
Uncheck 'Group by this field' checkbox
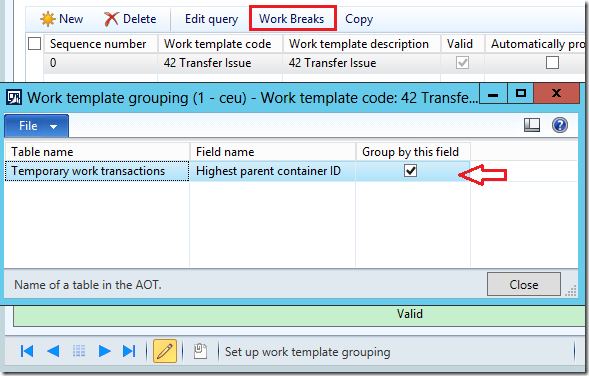click(x=411, y=171)
